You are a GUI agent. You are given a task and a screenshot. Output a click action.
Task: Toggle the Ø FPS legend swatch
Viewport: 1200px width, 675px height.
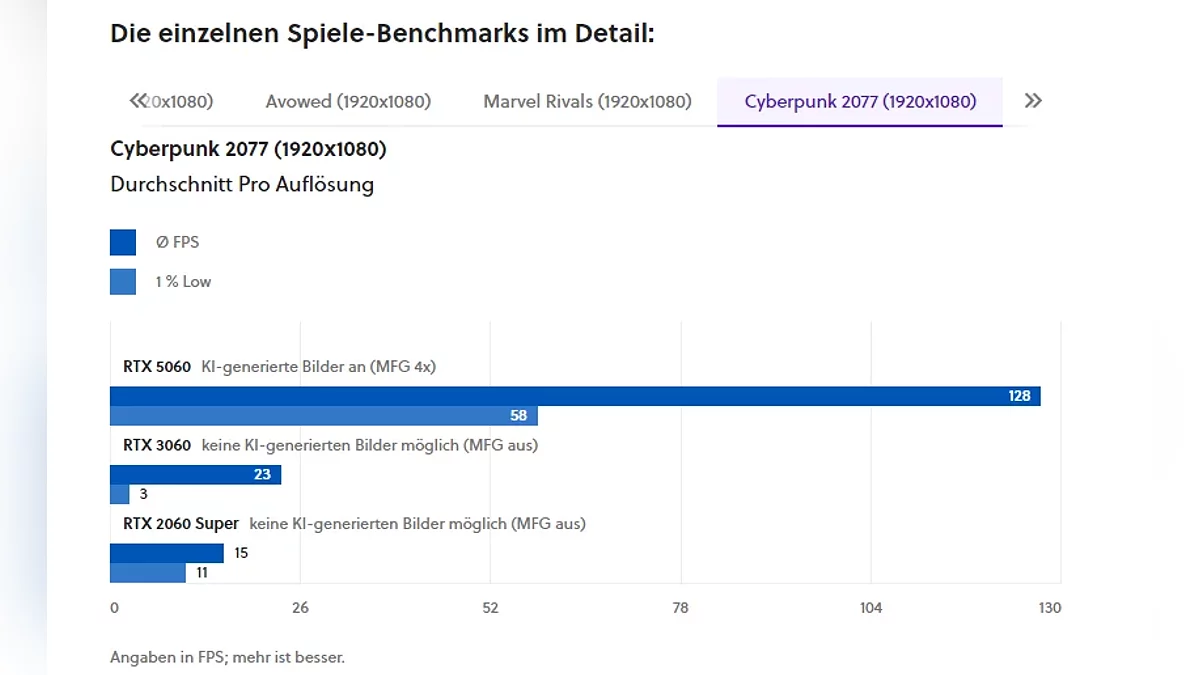(123, 242)
